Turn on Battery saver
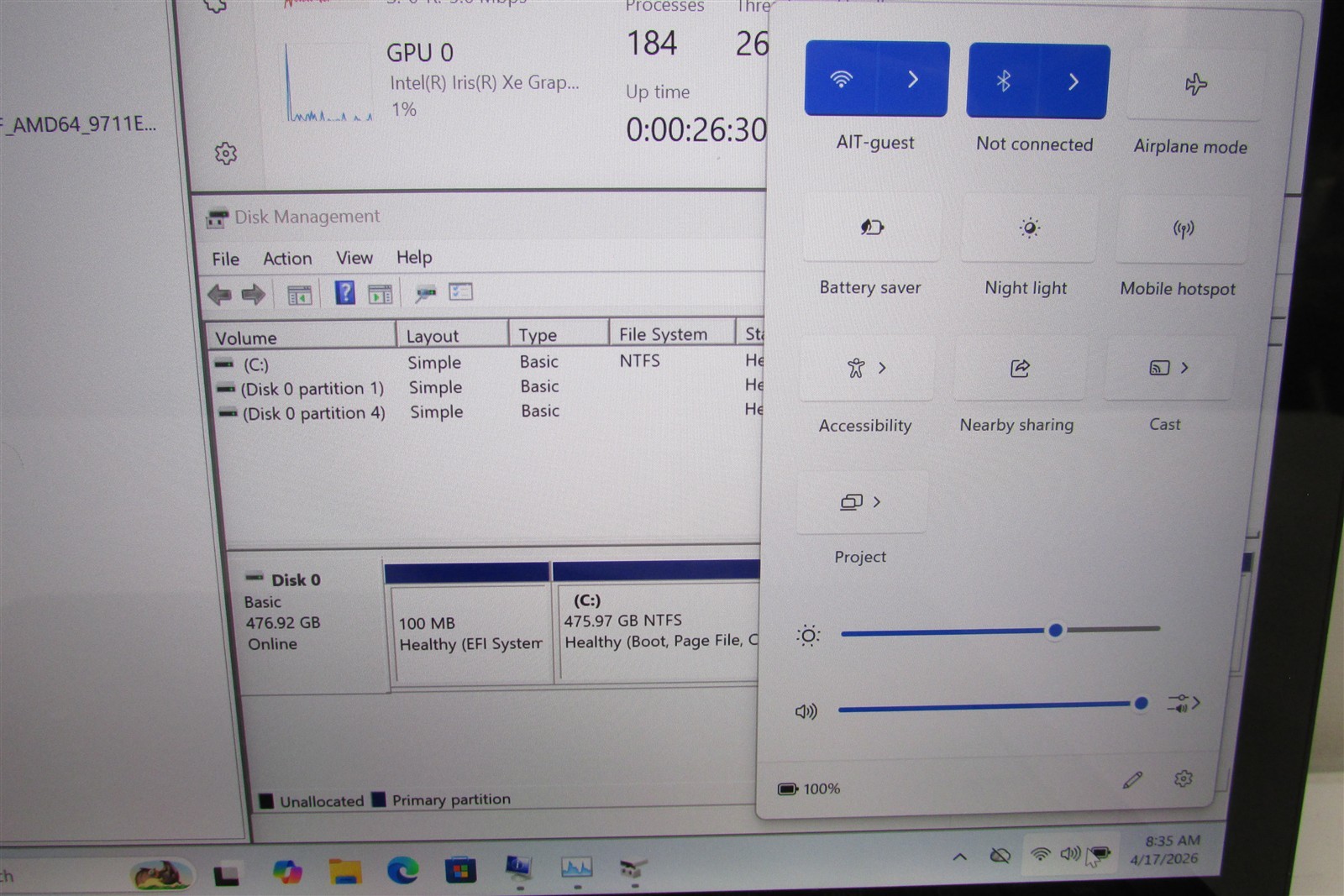 point(872,228)
